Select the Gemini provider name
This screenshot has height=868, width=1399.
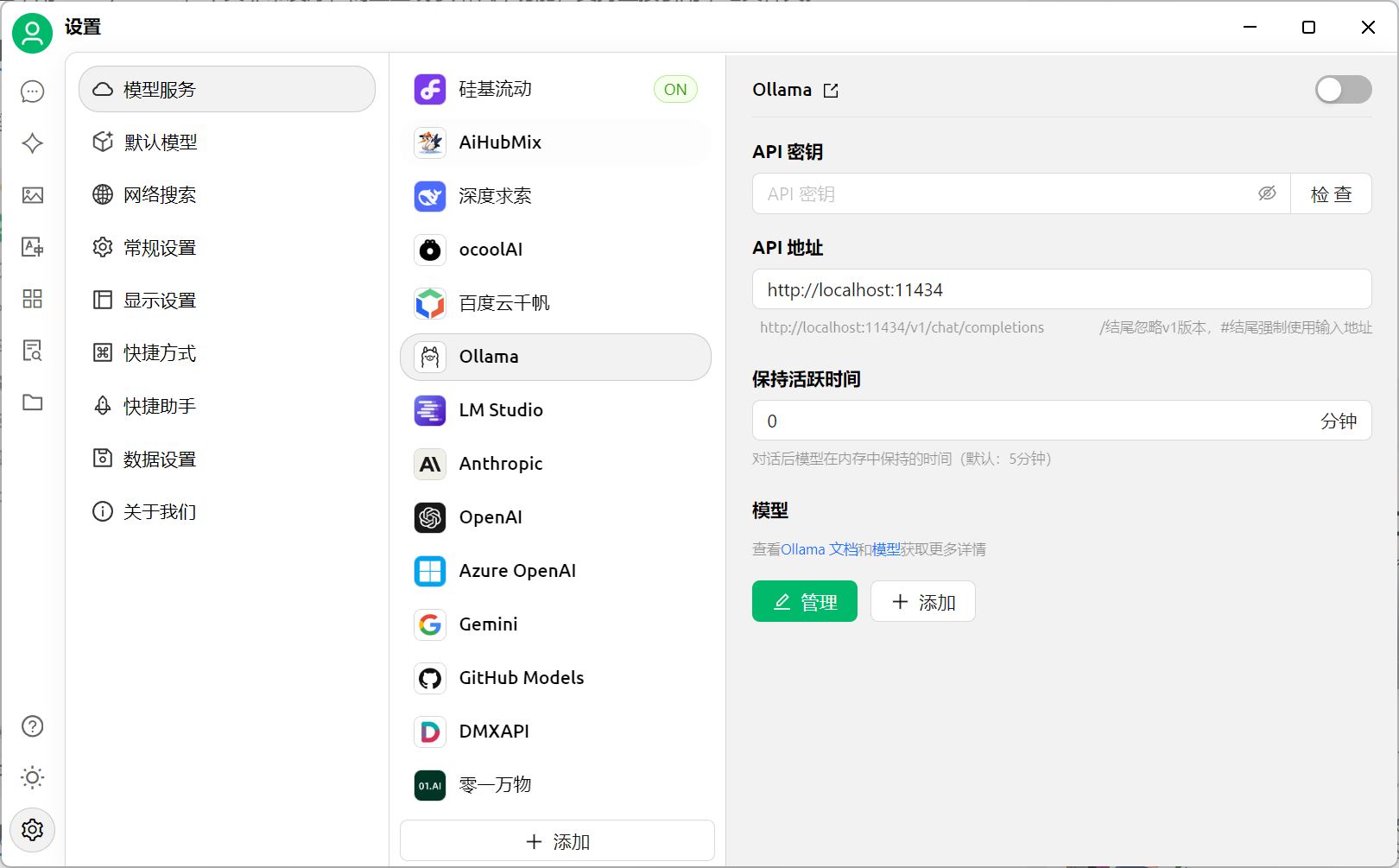(489, 624)
